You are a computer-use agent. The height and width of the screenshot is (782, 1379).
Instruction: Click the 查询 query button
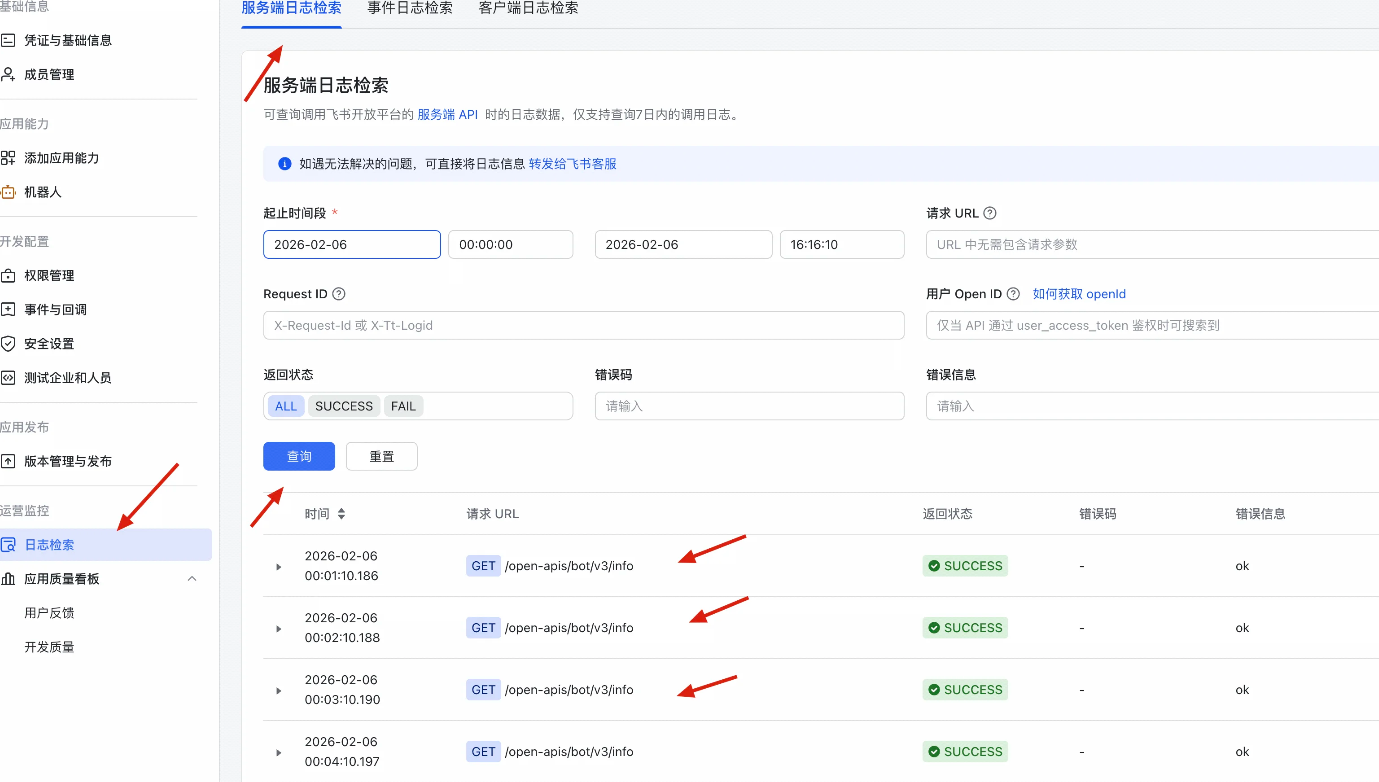(x=298, y=455)
